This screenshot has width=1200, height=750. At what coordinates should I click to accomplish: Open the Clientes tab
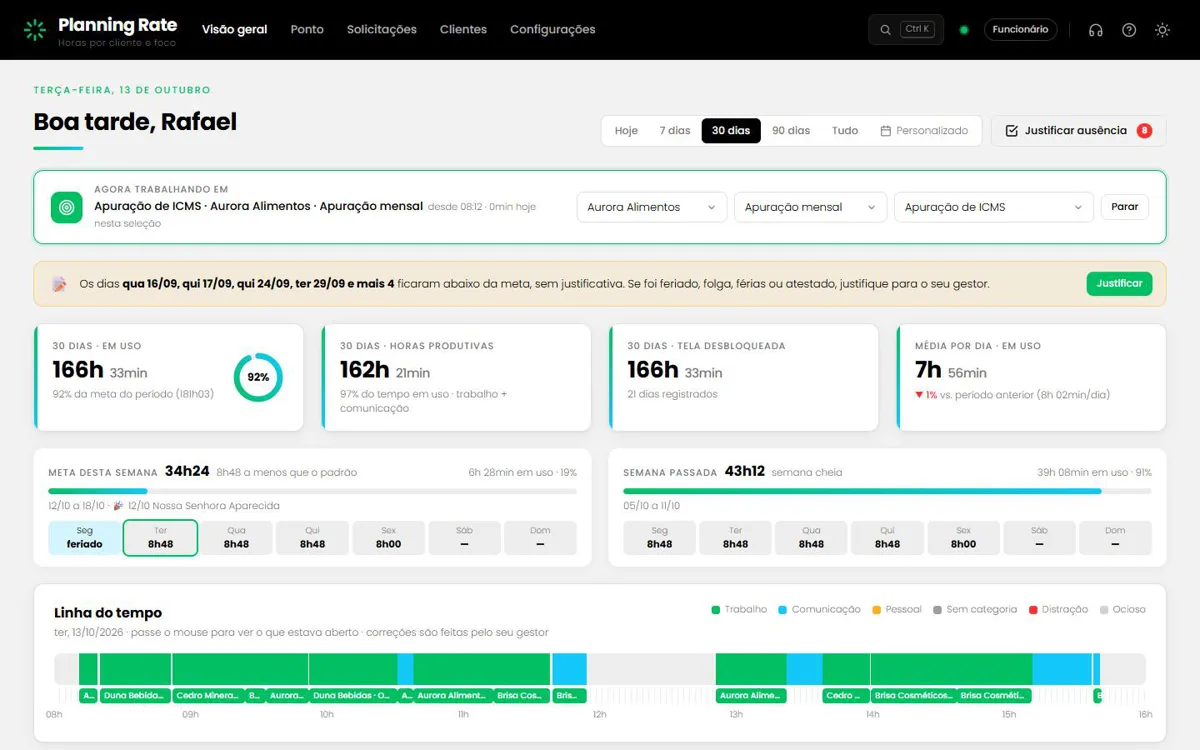(x=463, y=30)
